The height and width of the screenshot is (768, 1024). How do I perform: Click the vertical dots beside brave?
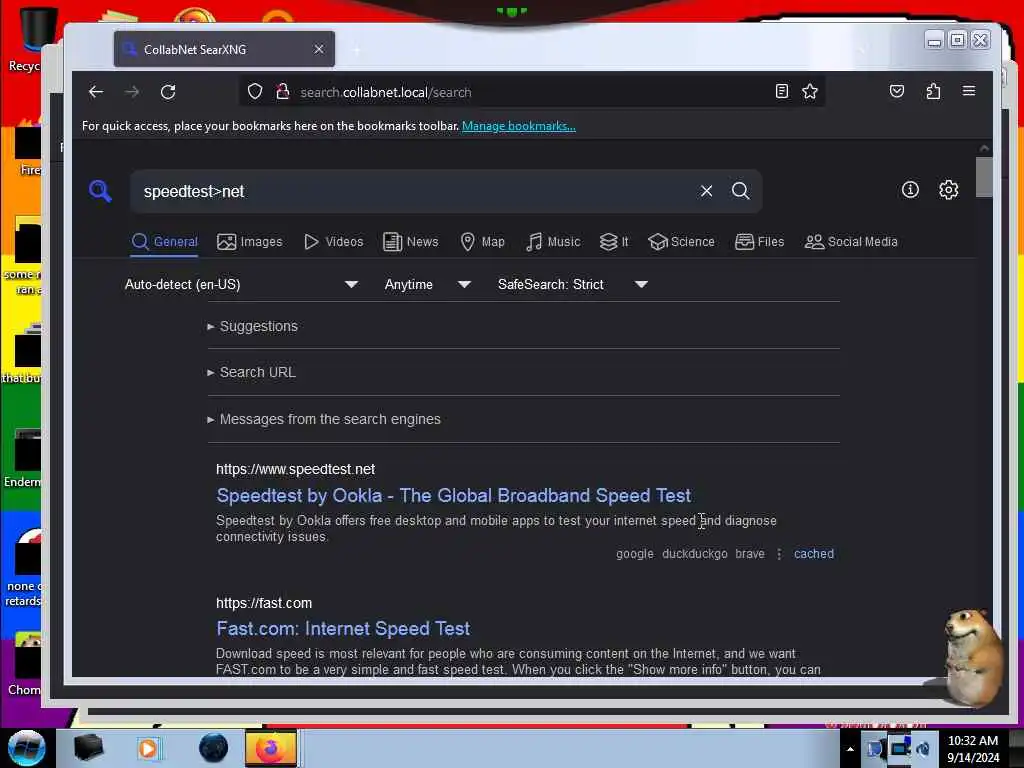(778, 554)
